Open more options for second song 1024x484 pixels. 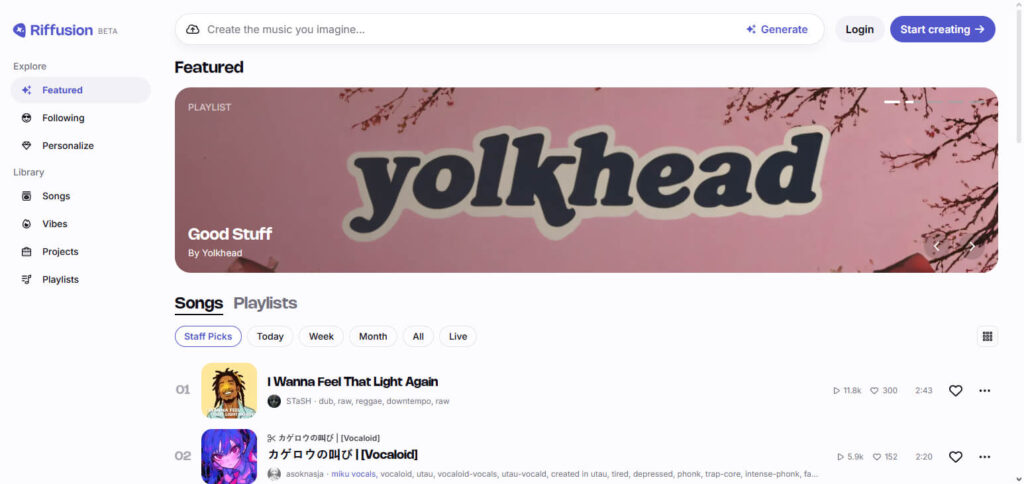pos(985,457)
